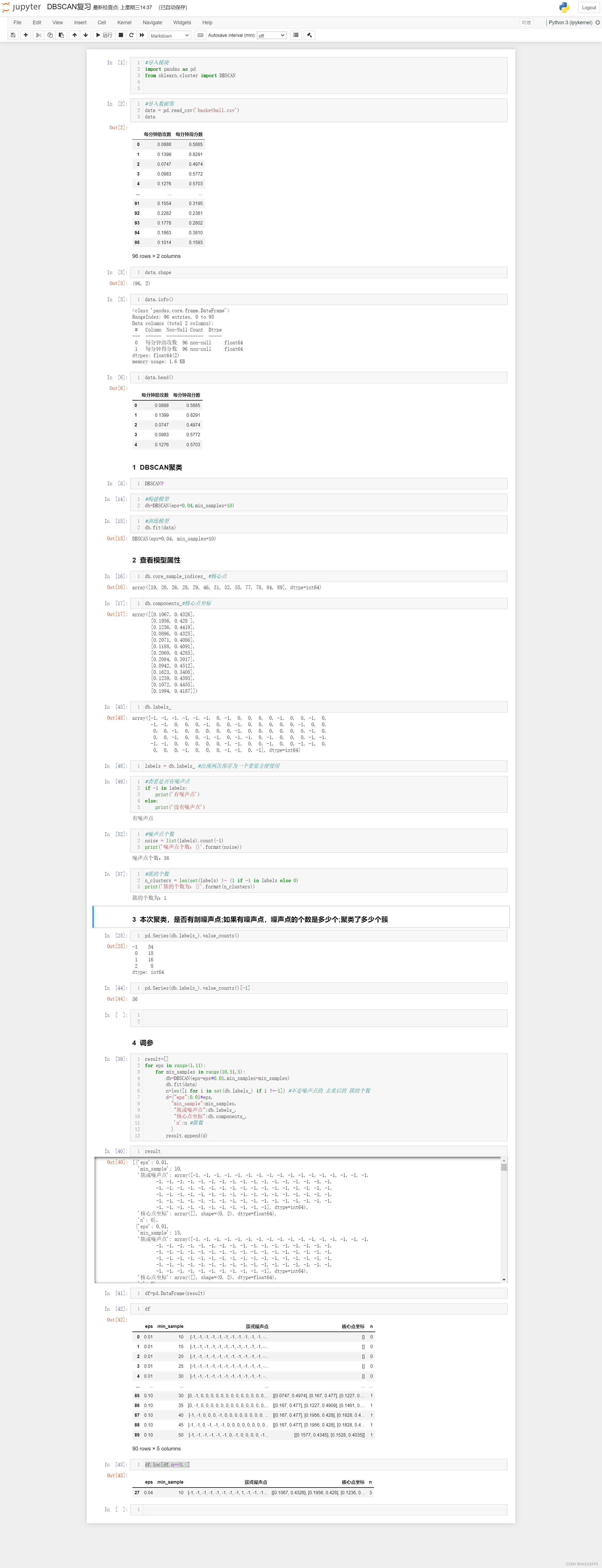Interrupt the kernel with stop icon

[121, 35]
